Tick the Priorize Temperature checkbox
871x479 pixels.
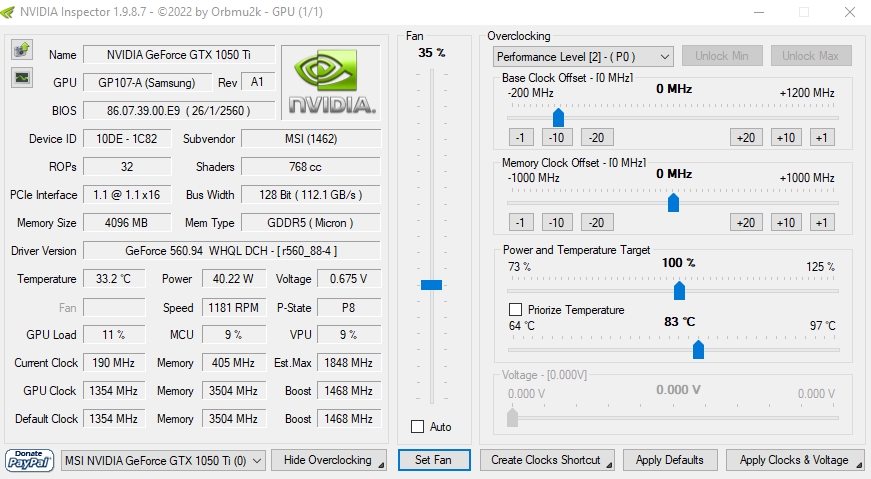tap(515, 310)
